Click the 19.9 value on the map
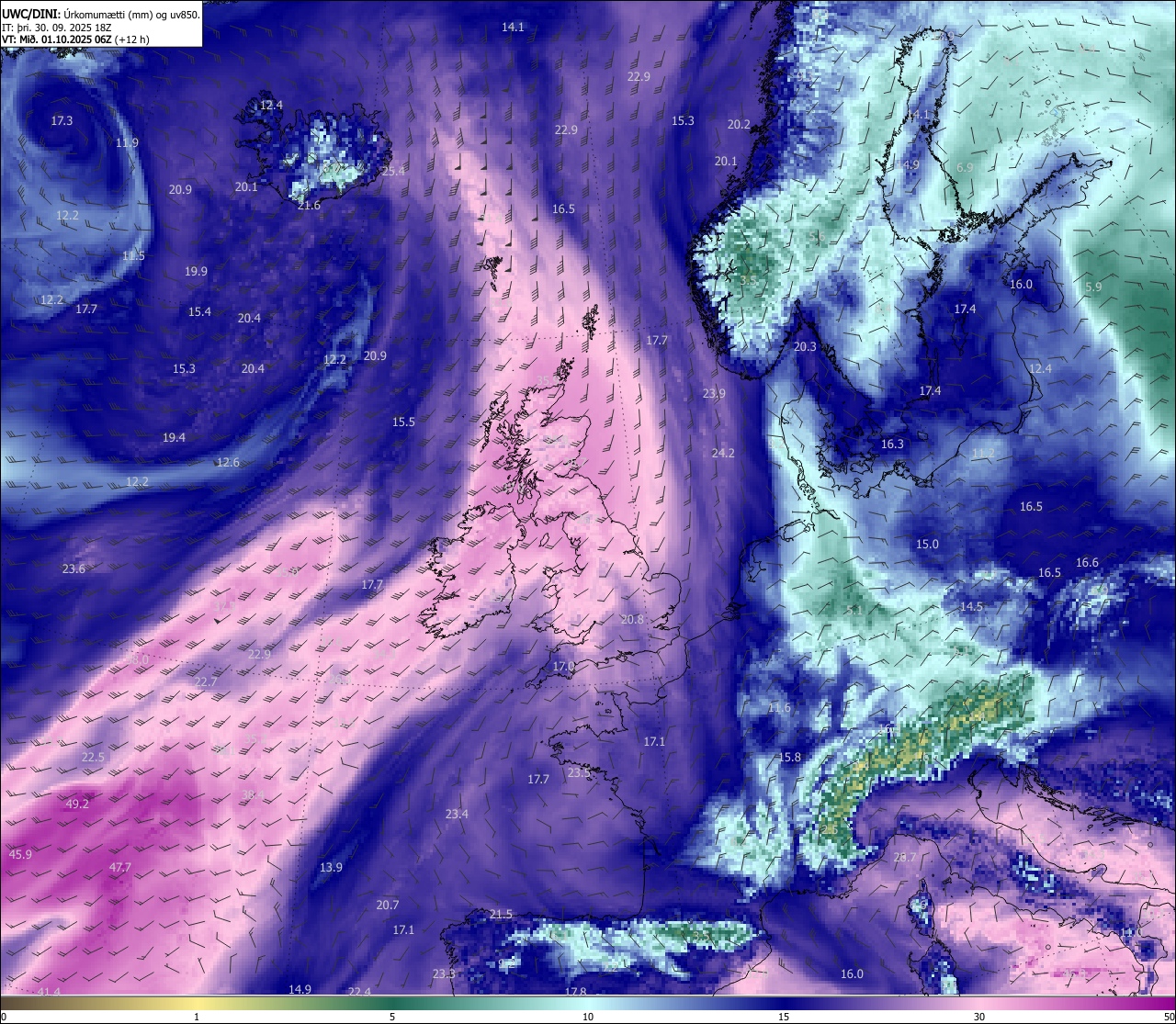The image size is (1176, 1024). (196, 271)
